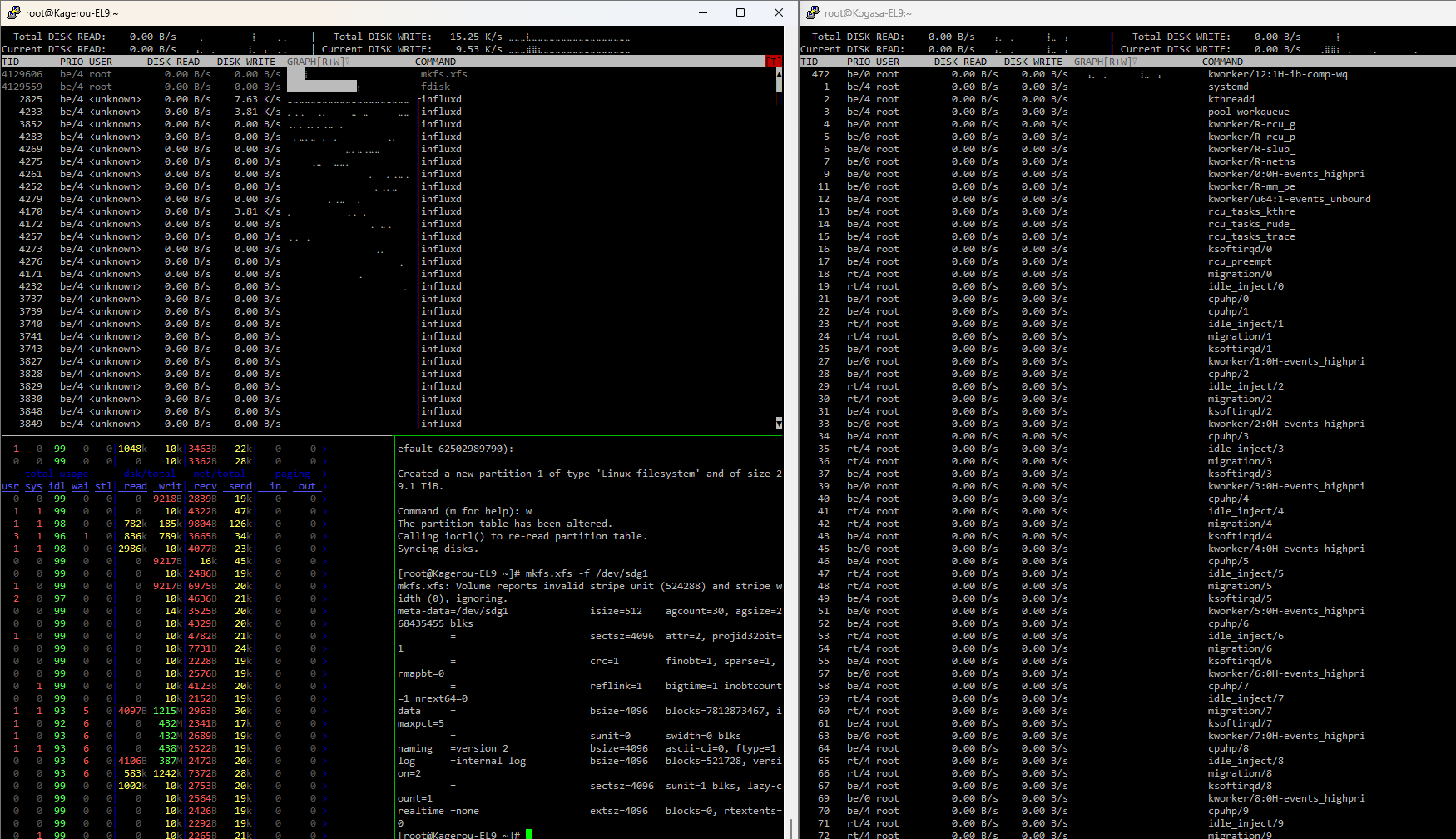Click influxd row with TID 3849
The image size is (1456, 839).
(388, 424)
